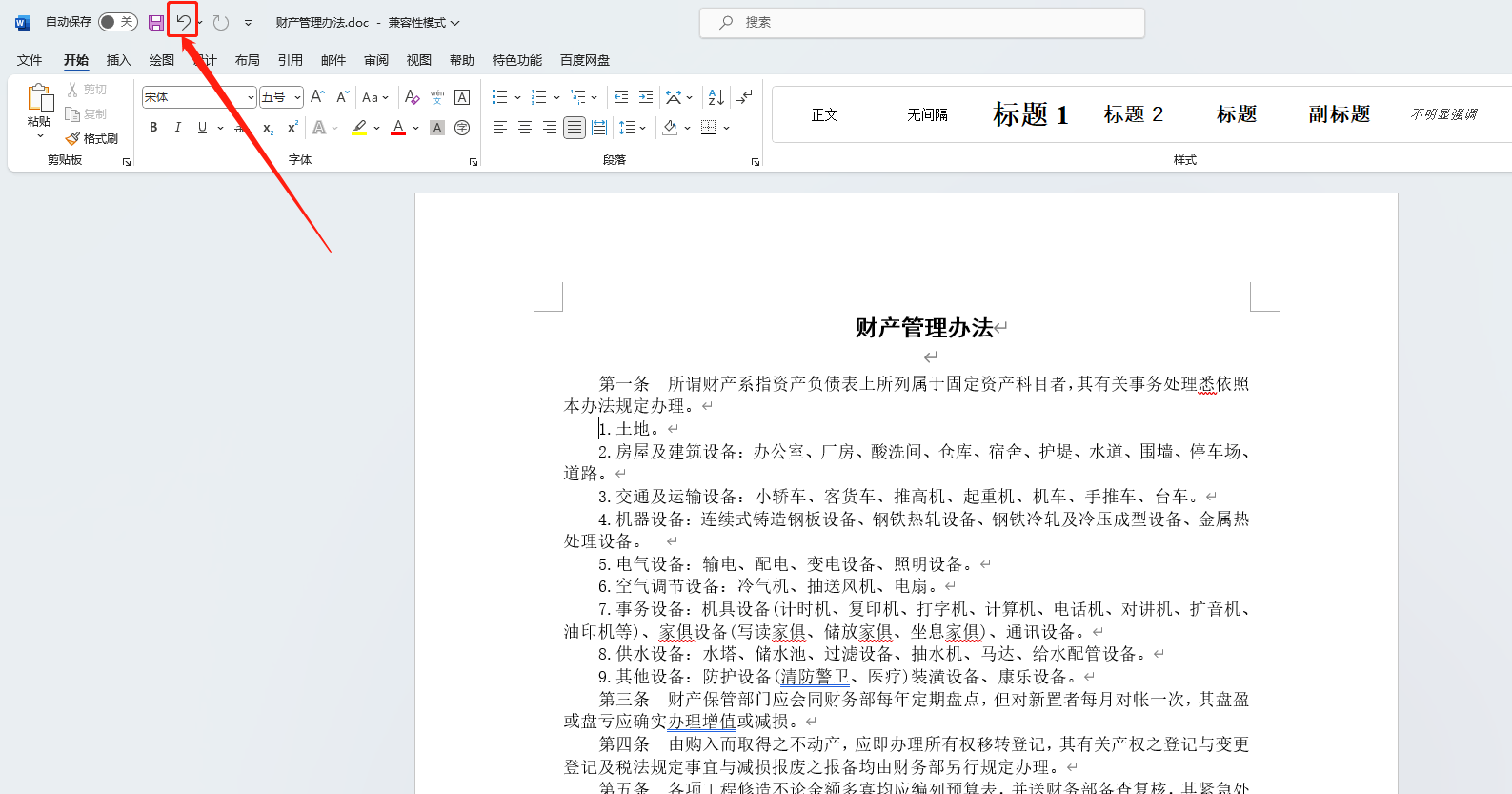1512x794 pixels.
Task: Apply the 标题 1 heading style
Action: coord(1030,114)
